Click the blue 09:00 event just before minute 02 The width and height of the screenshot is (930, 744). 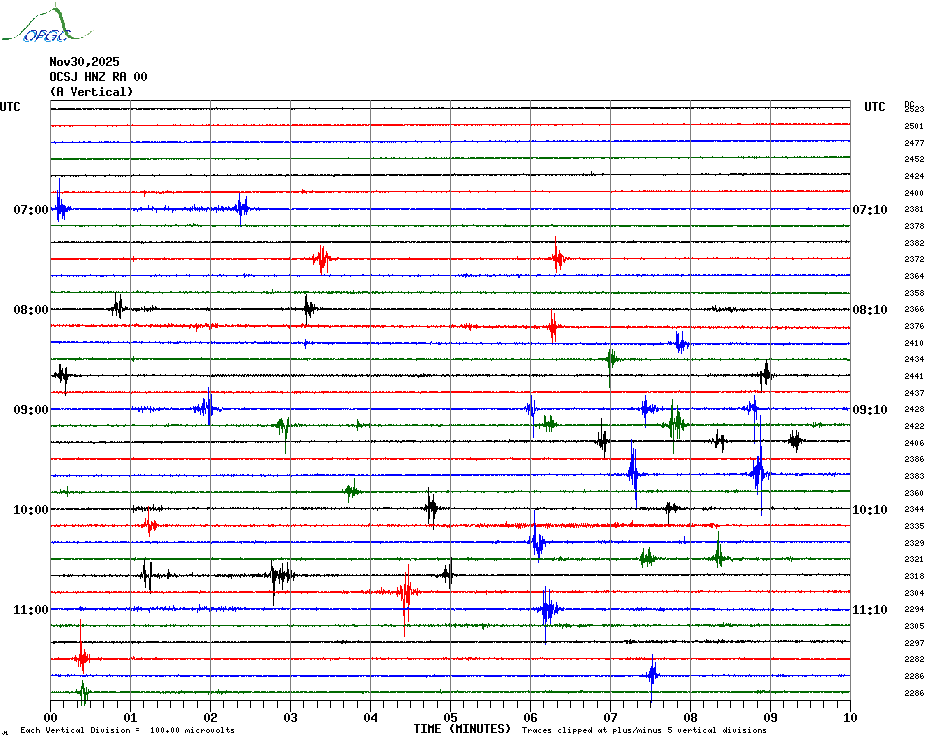[207, 408]
